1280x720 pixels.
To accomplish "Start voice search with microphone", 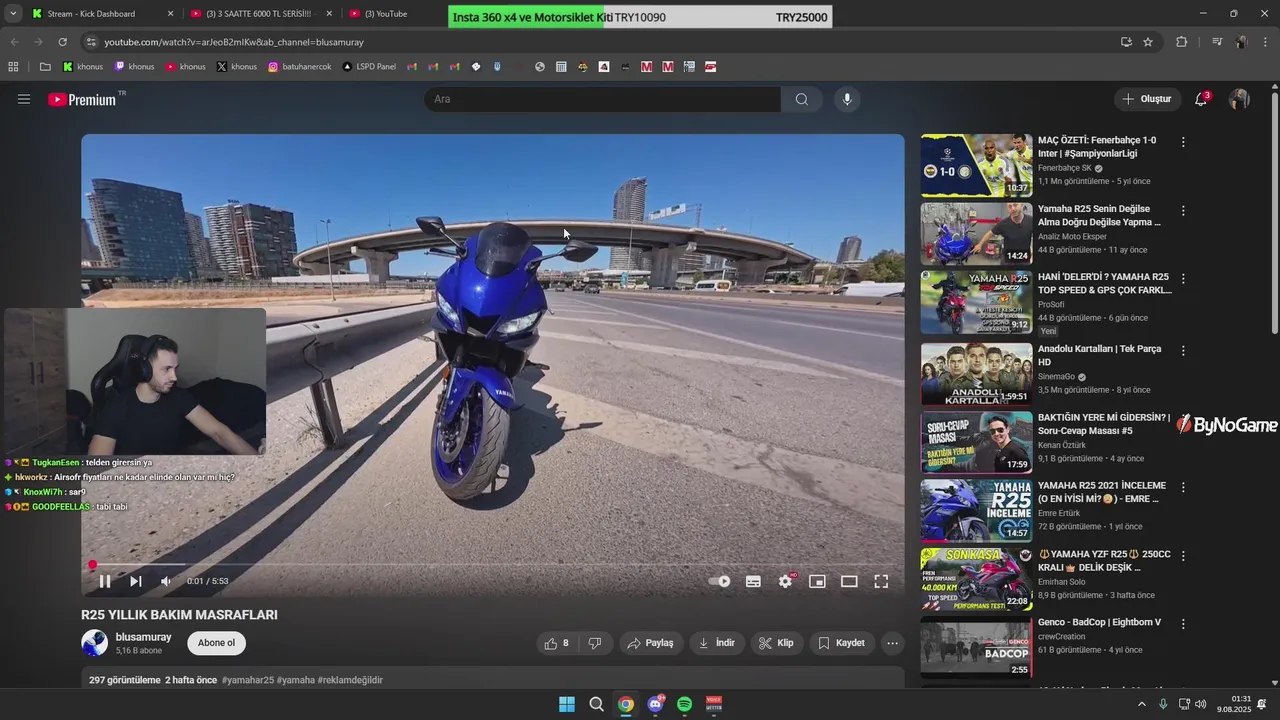I will click(x=847, y=99).
